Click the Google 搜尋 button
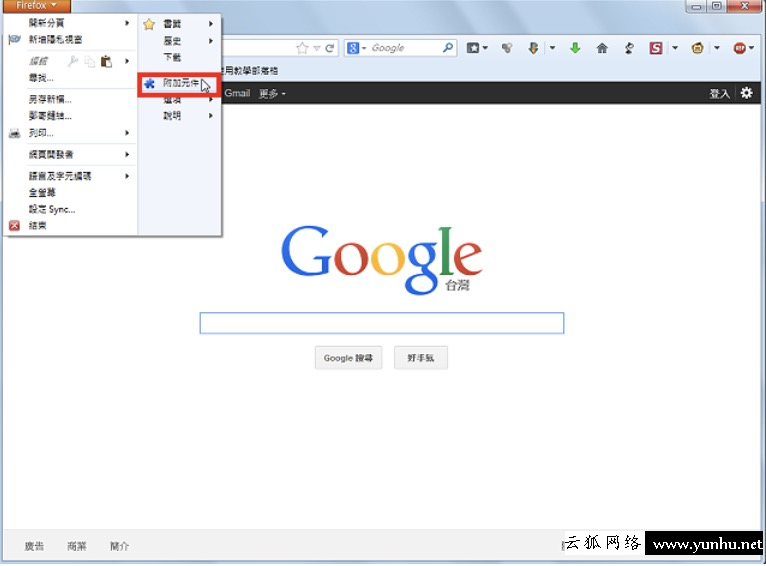Image resolution: width=766 pixels, height=566 pixels. point(348,358)
